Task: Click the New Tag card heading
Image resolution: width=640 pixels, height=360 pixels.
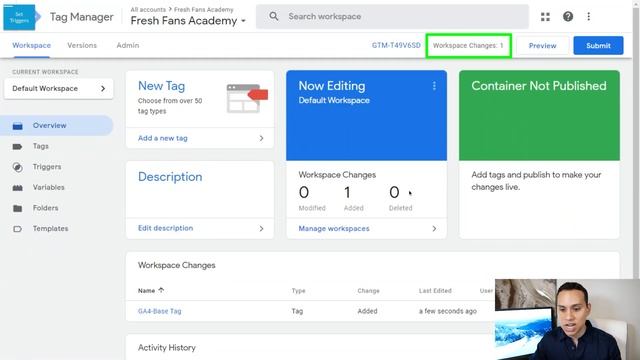Action: click(161, 86)
